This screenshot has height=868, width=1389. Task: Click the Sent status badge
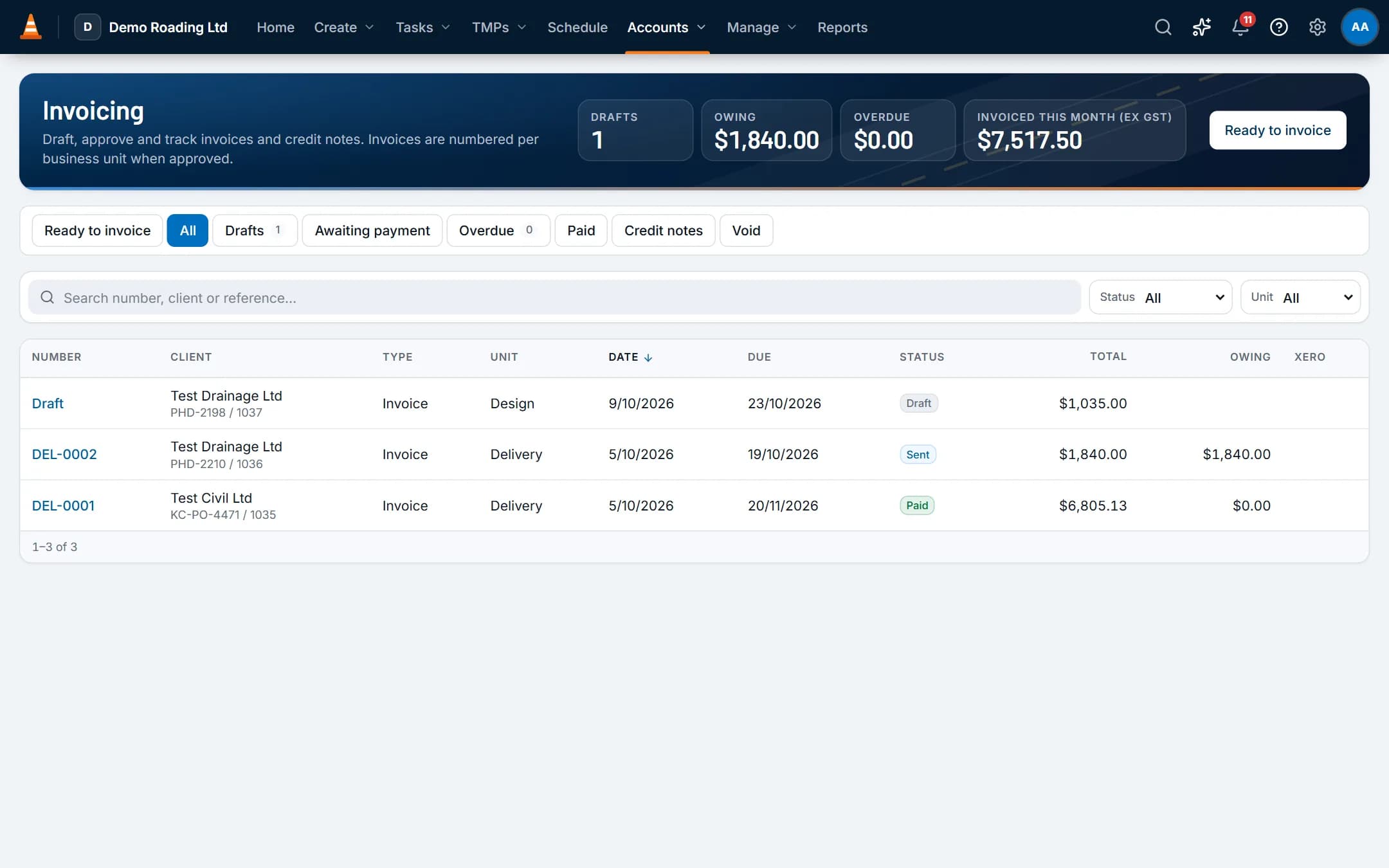point(918,455)
